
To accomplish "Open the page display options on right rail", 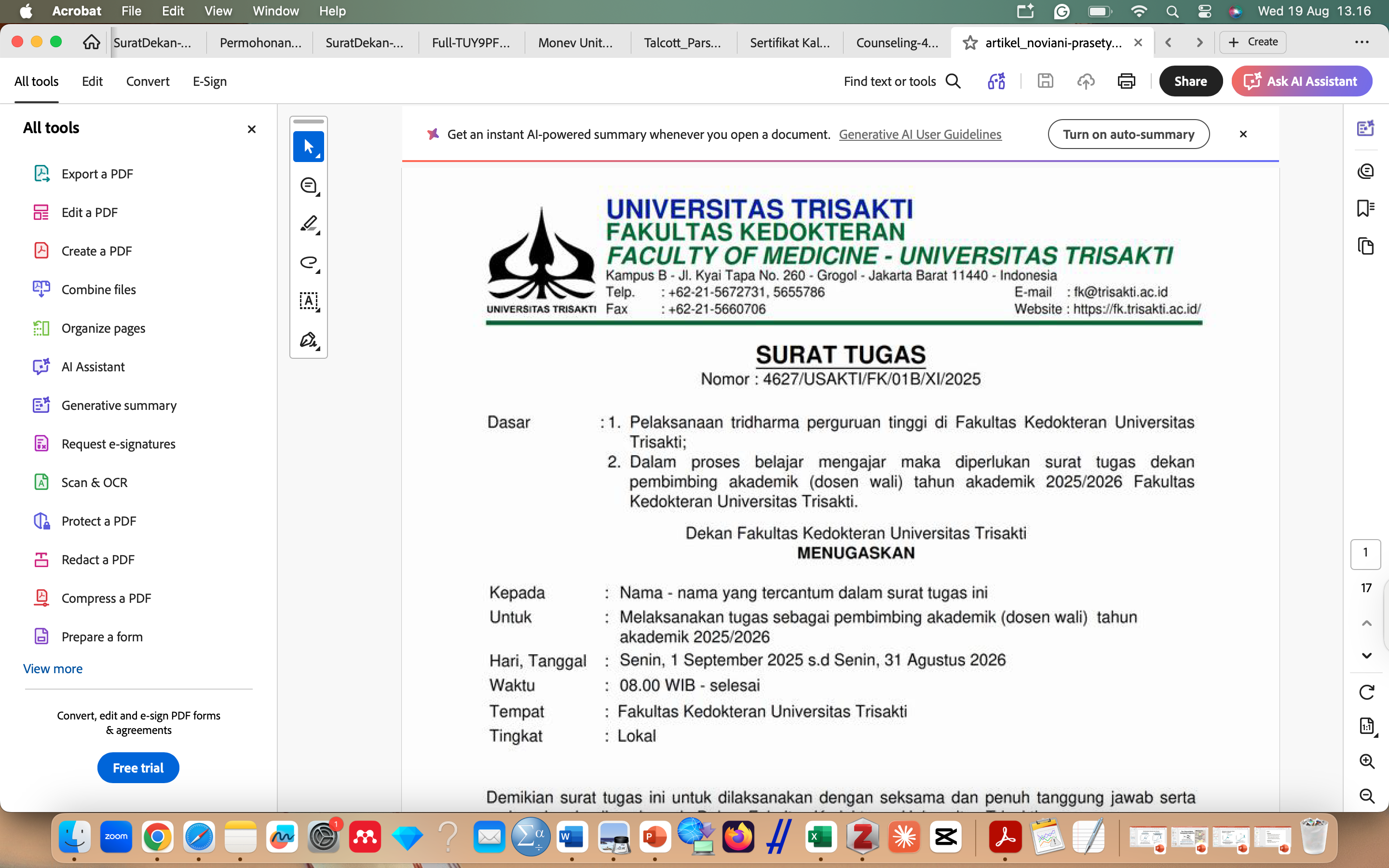I will pos(1367,727).
